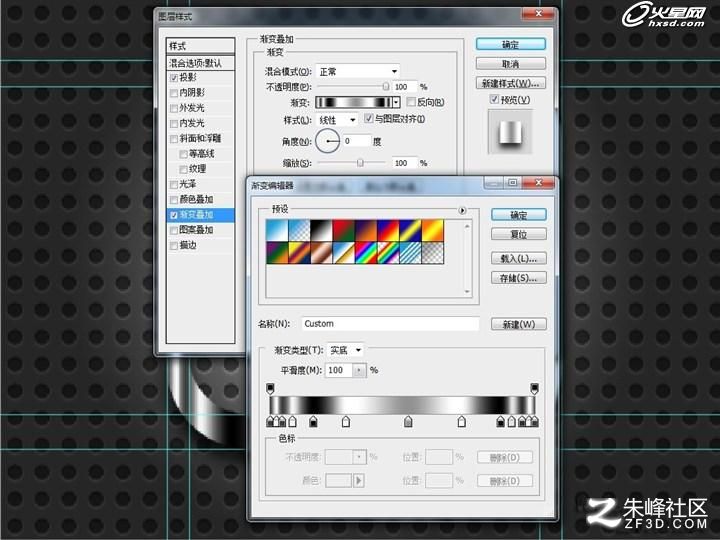Select the 图案叠加 pattern overlay row
720x540 pixels.
pos(201,230)
